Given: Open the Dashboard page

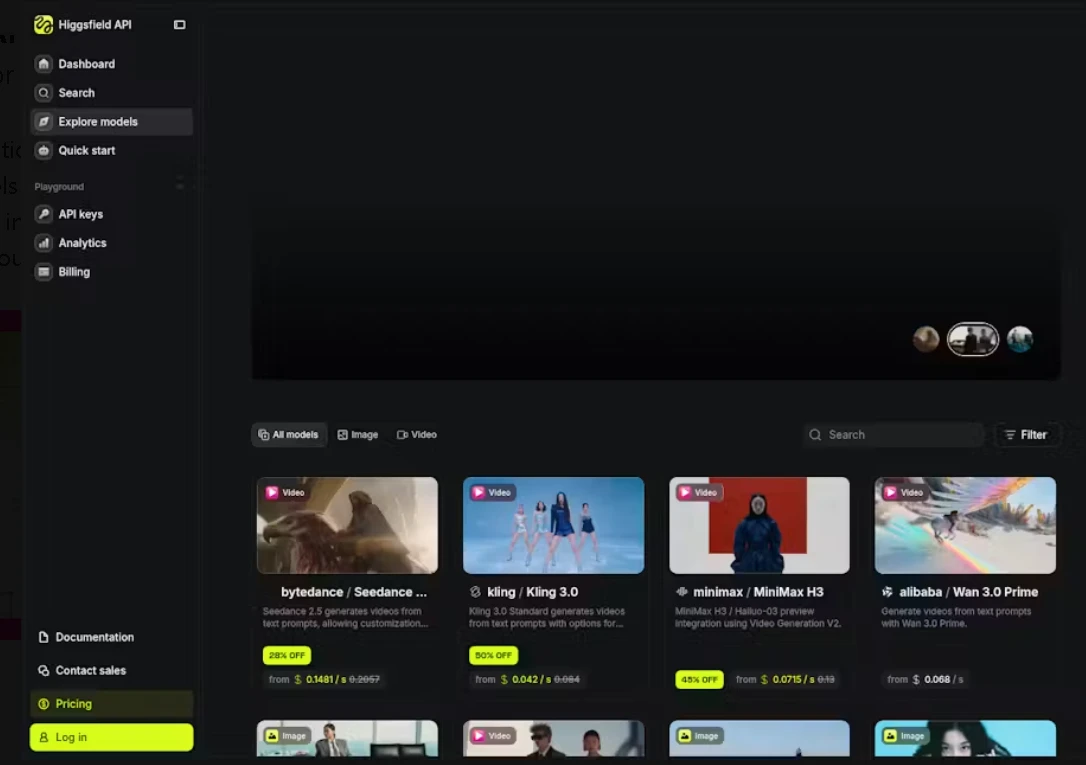Looking at the screenshot, I should [x=112, y=64].
